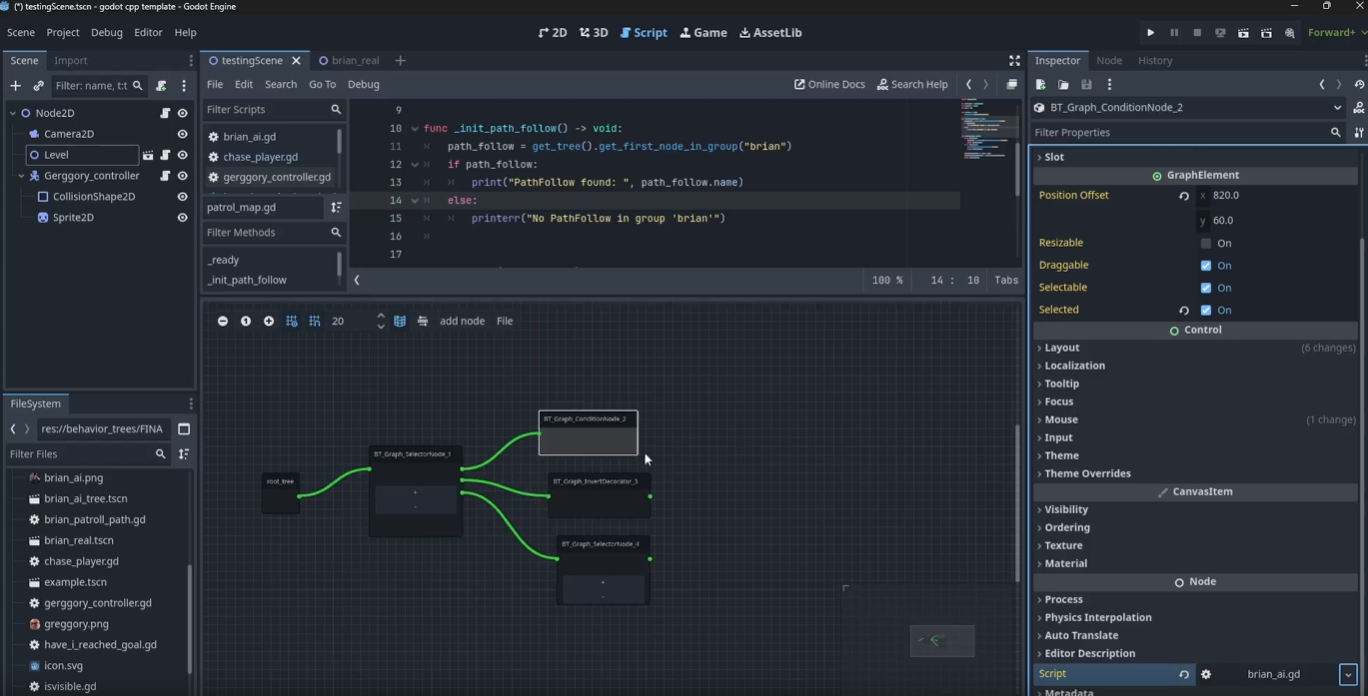Run the project with the play icon

pos(1150,33)
